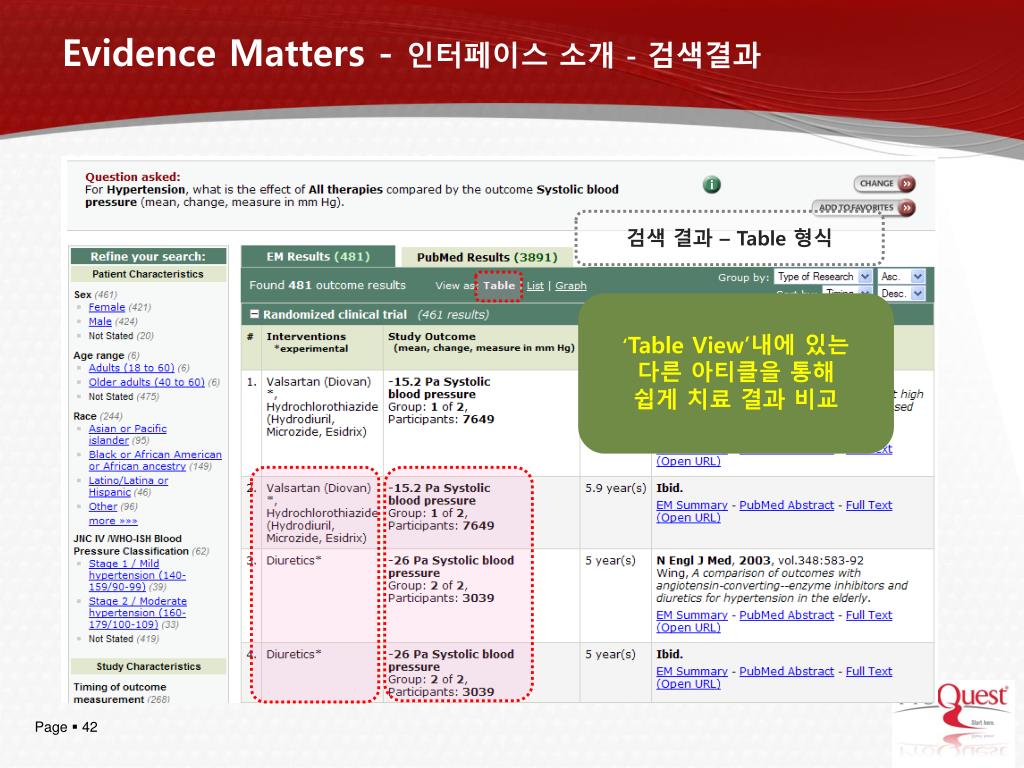Open Full Text for the 5.9 year(s) Ibid. row
This screenshot has width=1024, height=768.
[869, 505]
